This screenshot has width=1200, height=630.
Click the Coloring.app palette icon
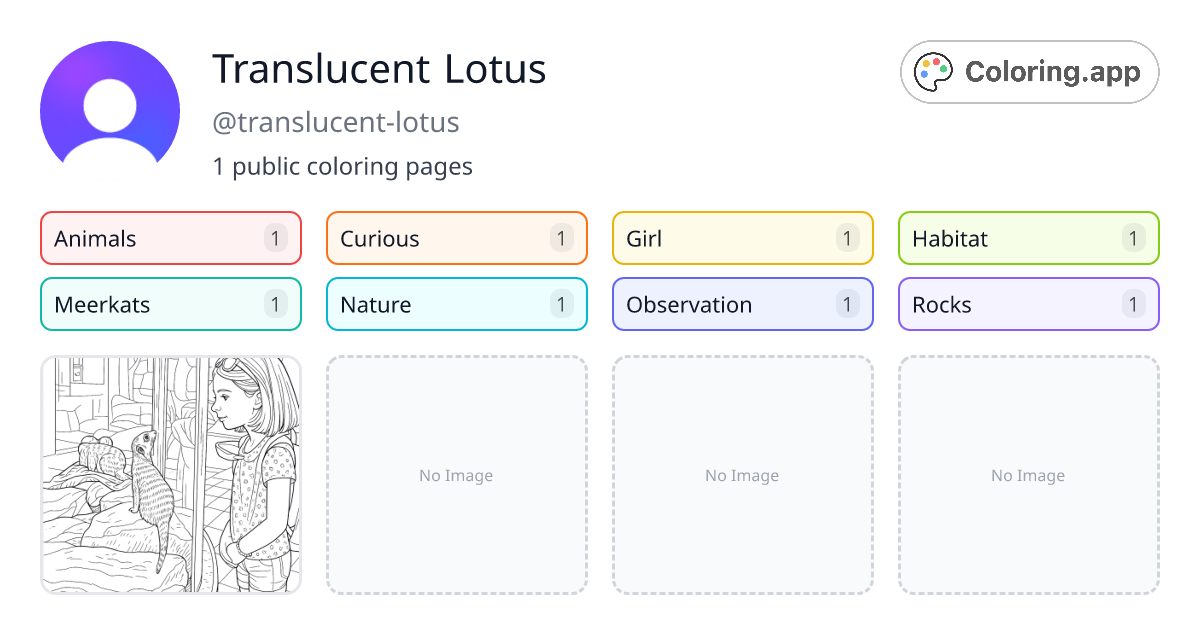(933, 71)
